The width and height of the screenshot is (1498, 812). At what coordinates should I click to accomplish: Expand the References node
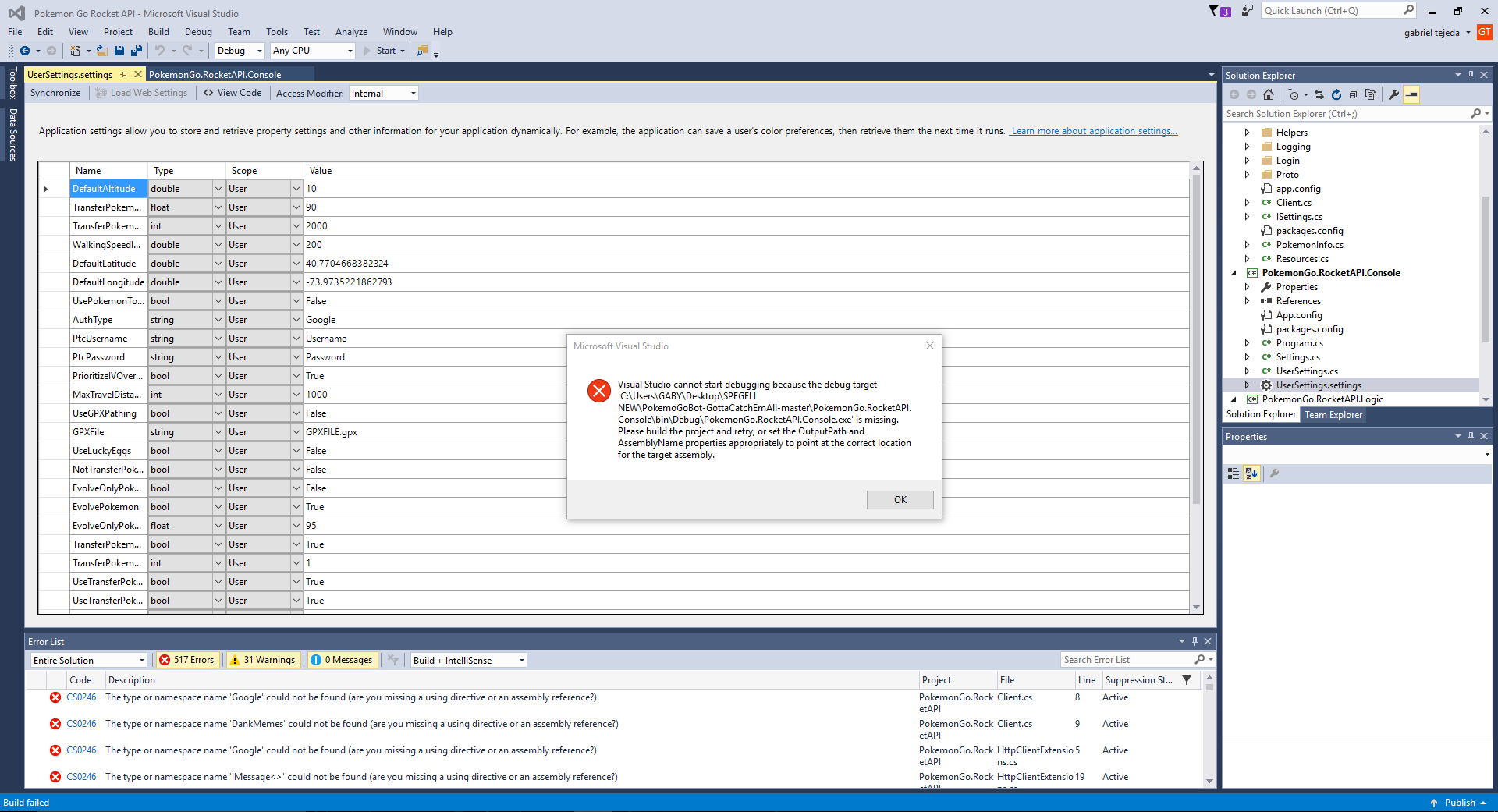click(1247, 301)
